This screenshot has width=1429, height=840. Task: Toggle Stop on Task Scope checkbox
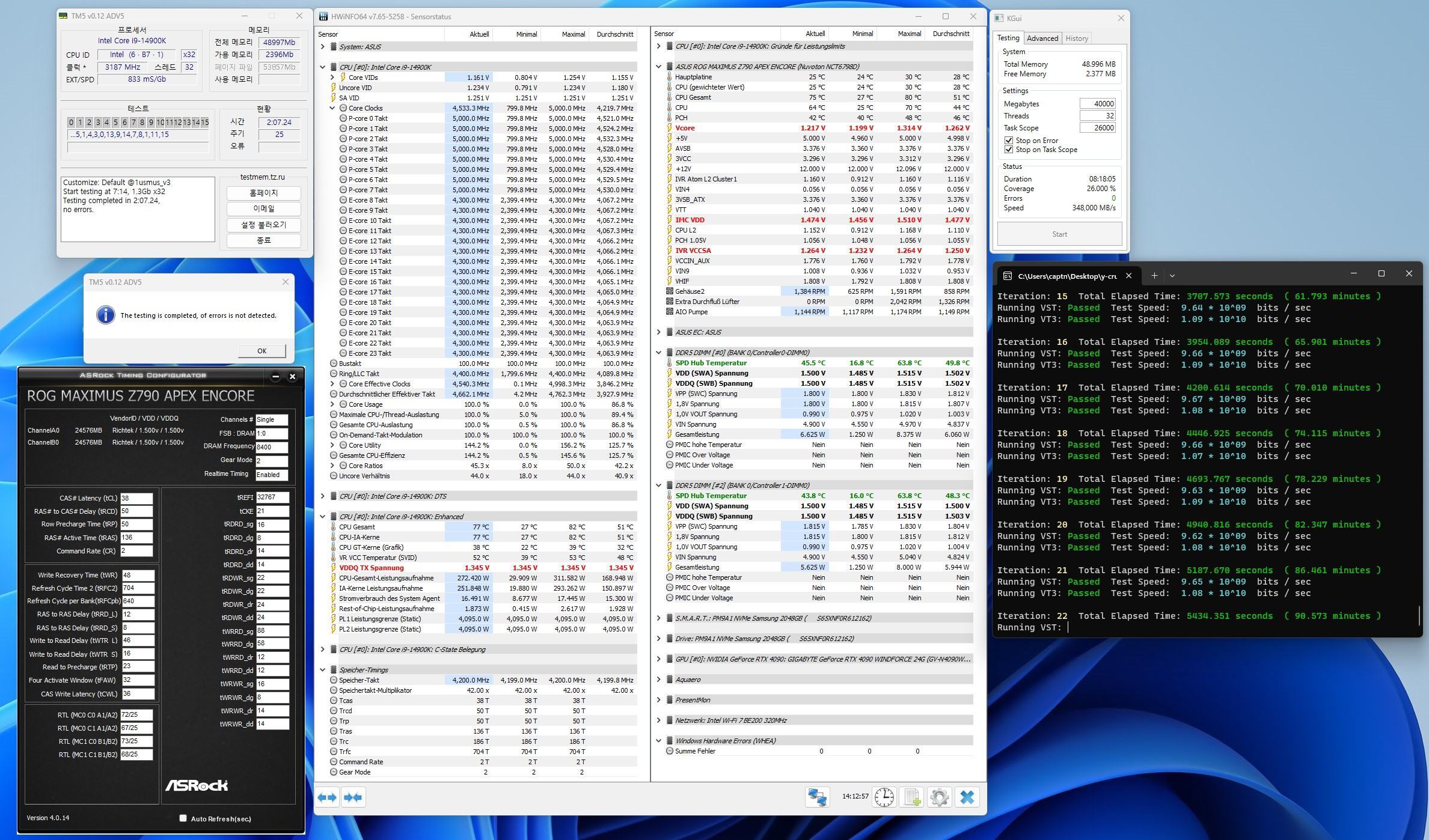1009,150
